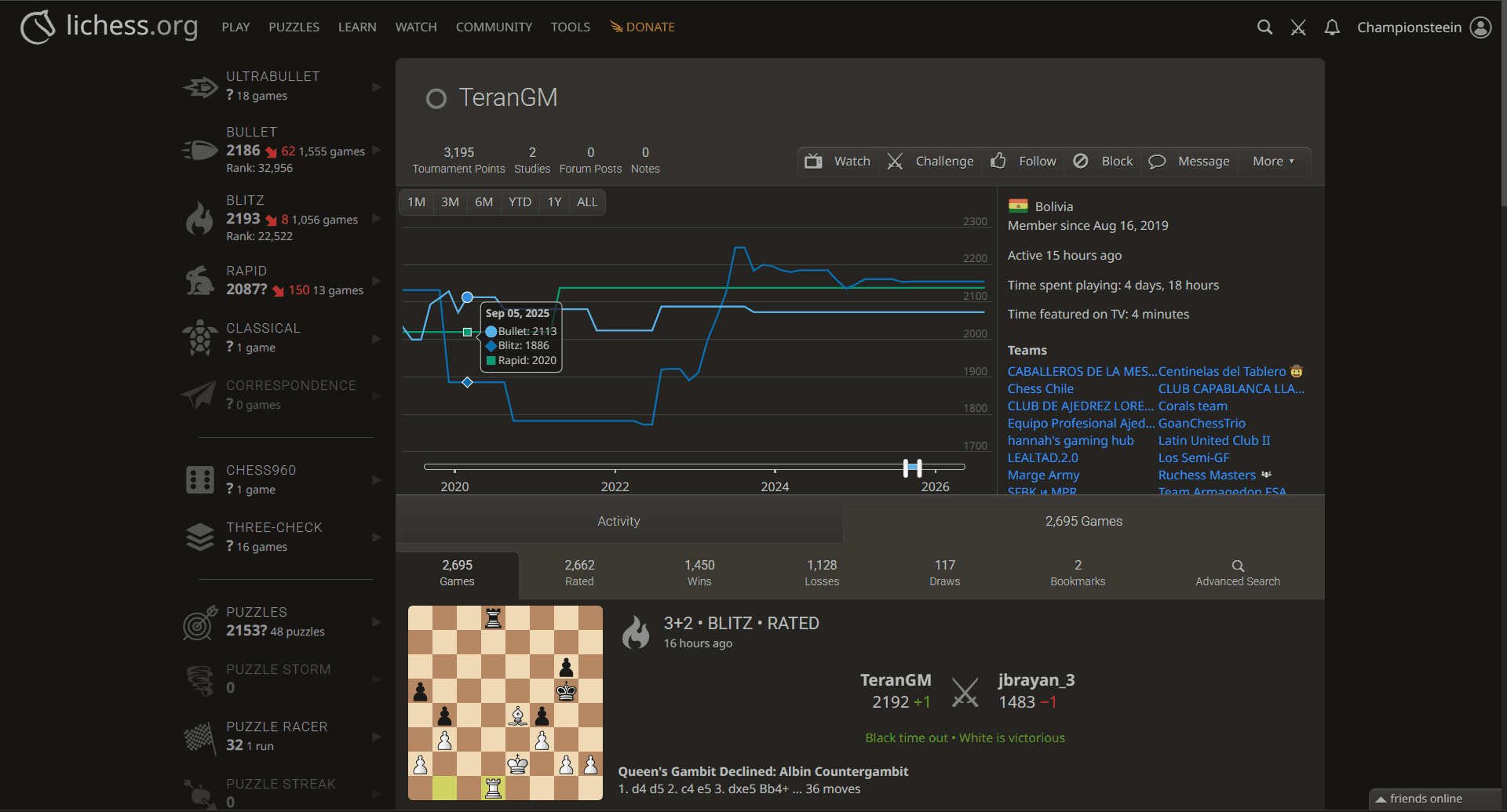The image size is (1507, 812).
Task: Open the jbrayan_3 player link
Action: (x=1036, y=680)
